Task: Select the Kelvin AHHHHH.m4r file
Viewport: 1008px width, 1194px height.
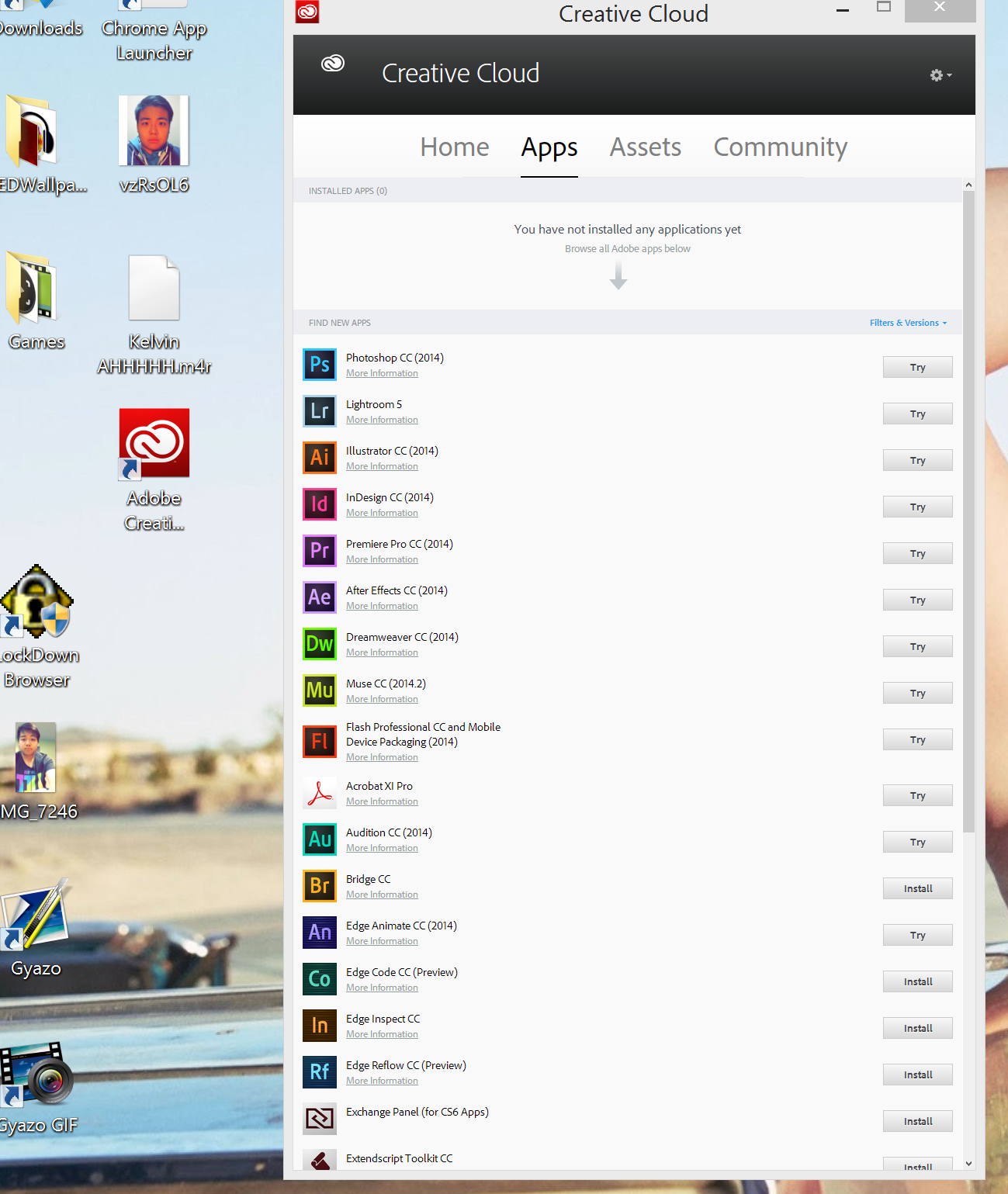Action: 154,314
